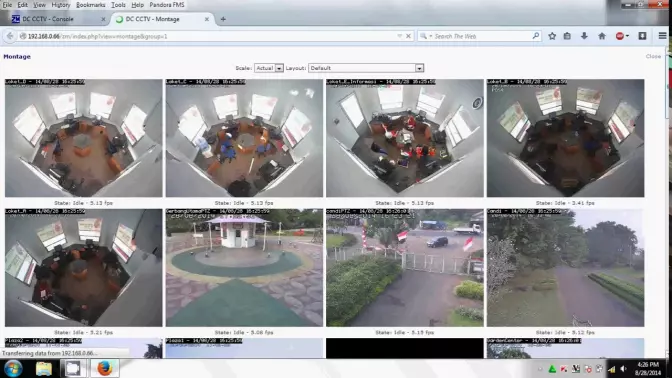Stop loading with the X button
The height and width of the screenshot is (378, 672).
click(x=408, y=36)
